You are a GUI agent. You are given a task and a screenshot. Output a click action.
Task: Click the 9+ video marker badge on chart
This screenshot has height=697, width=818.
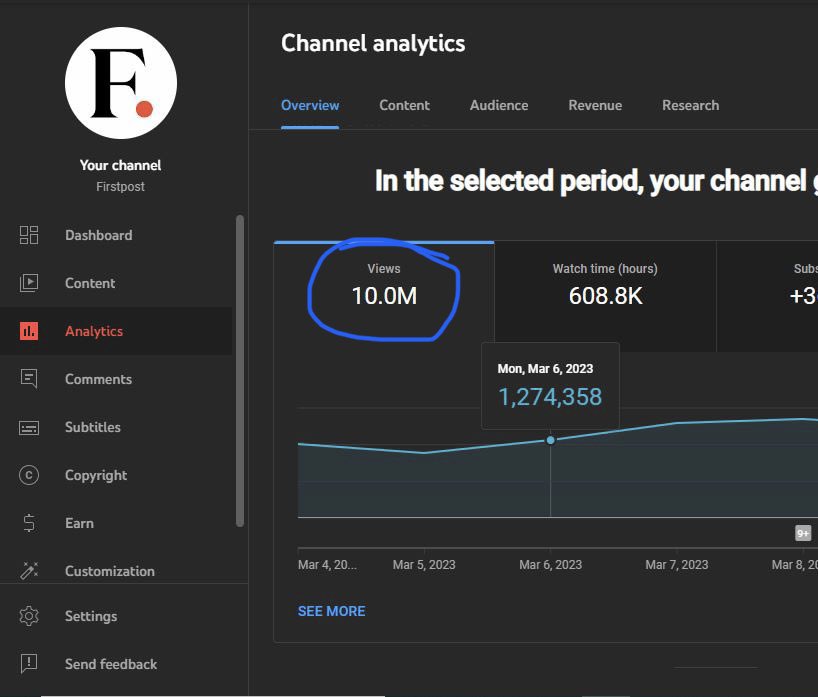click(x=803, y=533)
